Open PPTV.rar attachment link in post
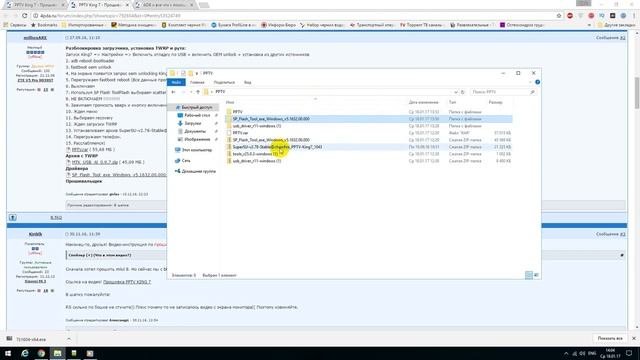Screen dimensions: 640x360 pyautogui.click(x=80, y=150)
